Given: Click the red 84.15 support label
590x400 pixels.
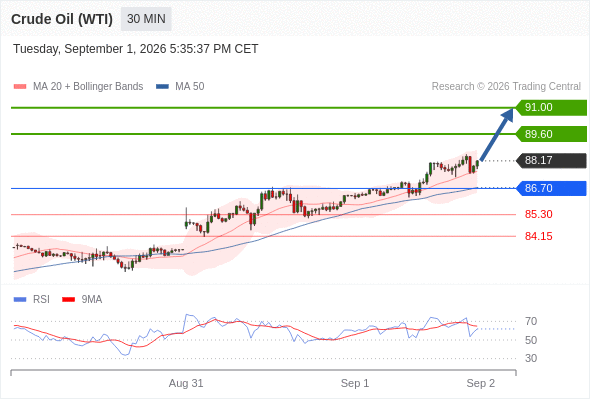Looking at the screenshot, I should point(538,236).
